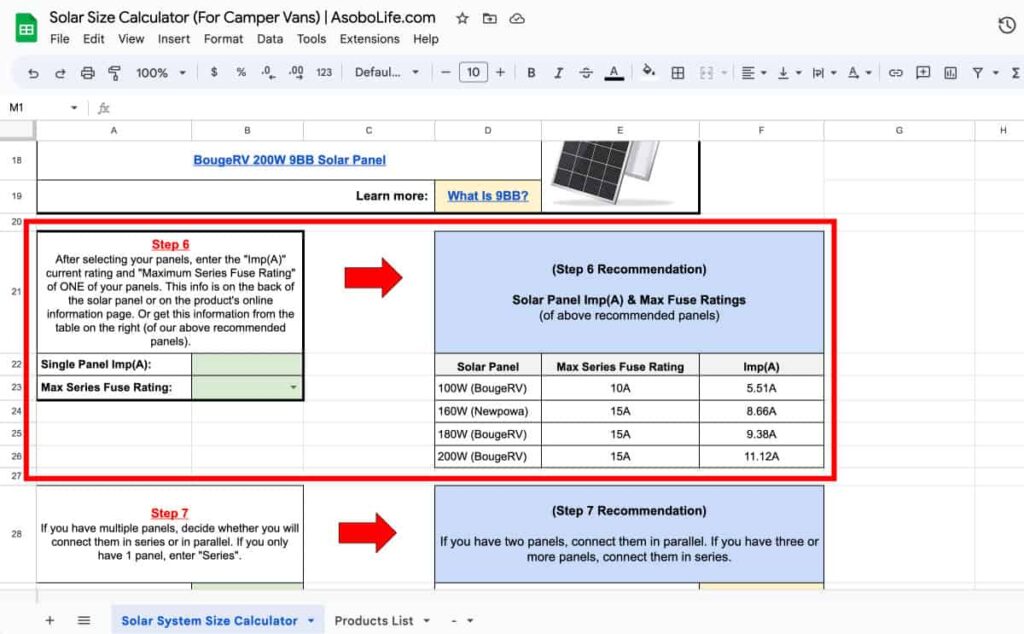Screen dimensions: 1024x634
Task: Open the Help menu
Action: (425, 39)
